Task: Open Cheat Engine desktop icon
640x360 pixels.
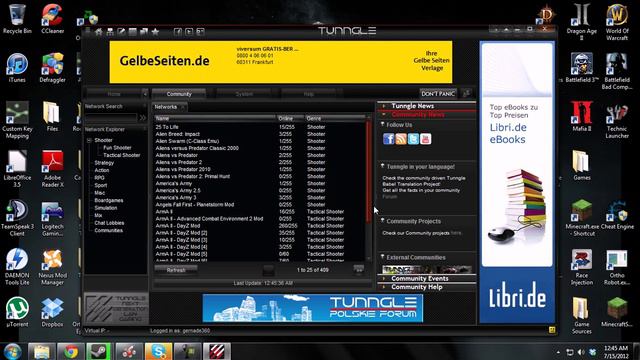Action: click(617, 215)
